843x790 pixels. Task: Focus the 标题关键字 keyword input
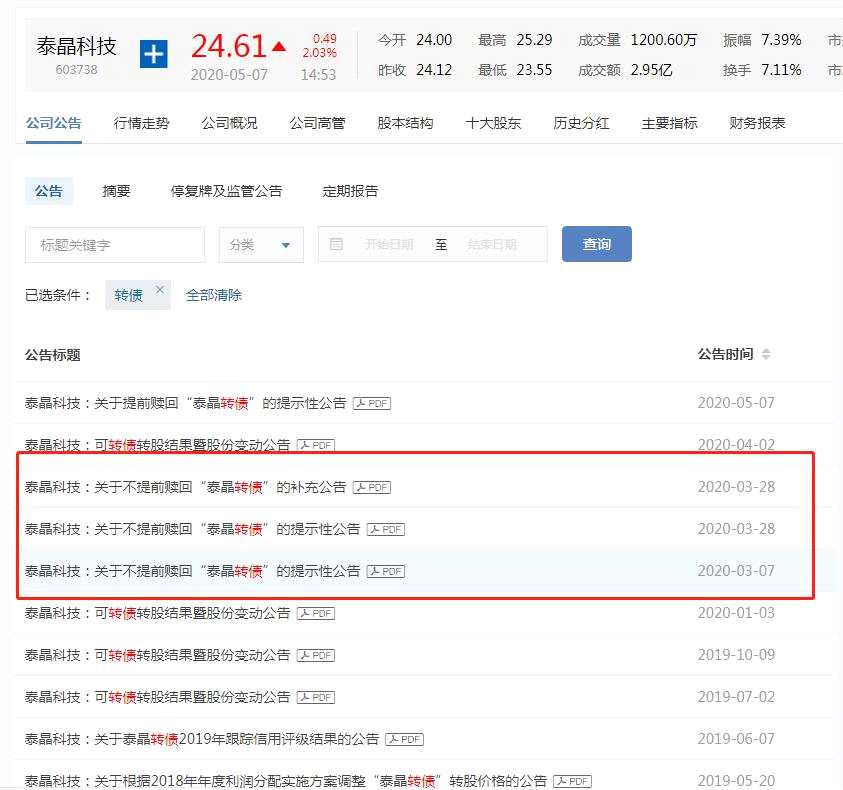pyautogui.click(x=115, y=245)
